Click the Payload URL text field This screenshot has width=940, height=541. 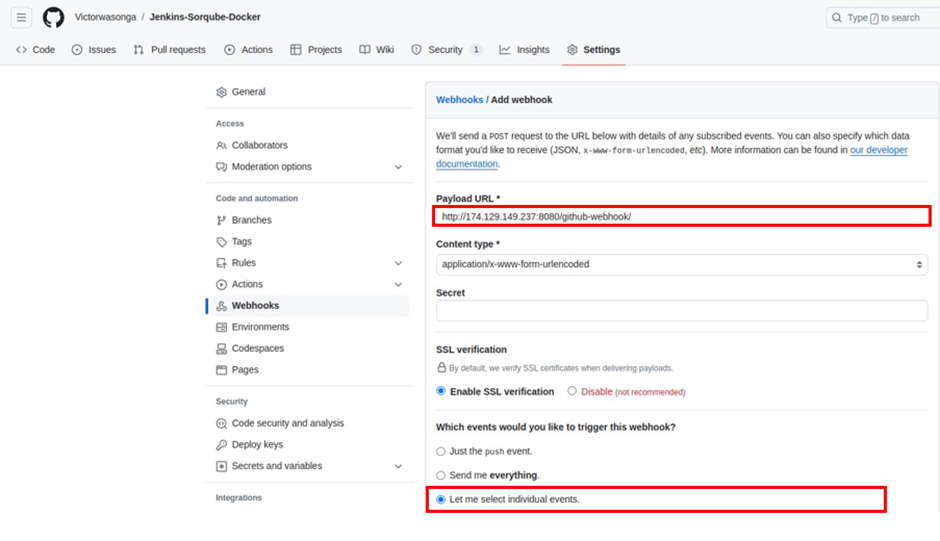click(682, 217)
